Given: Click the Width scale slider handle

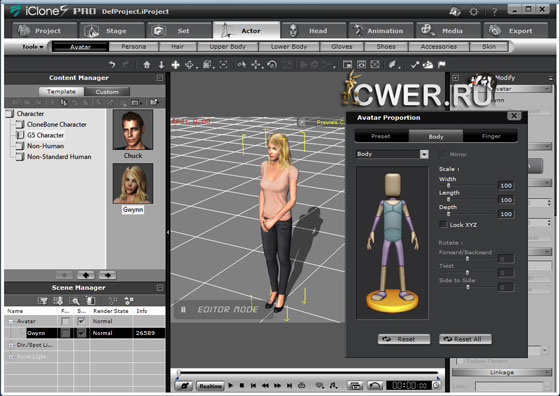Looking at the screenshot, I should 449,186.
